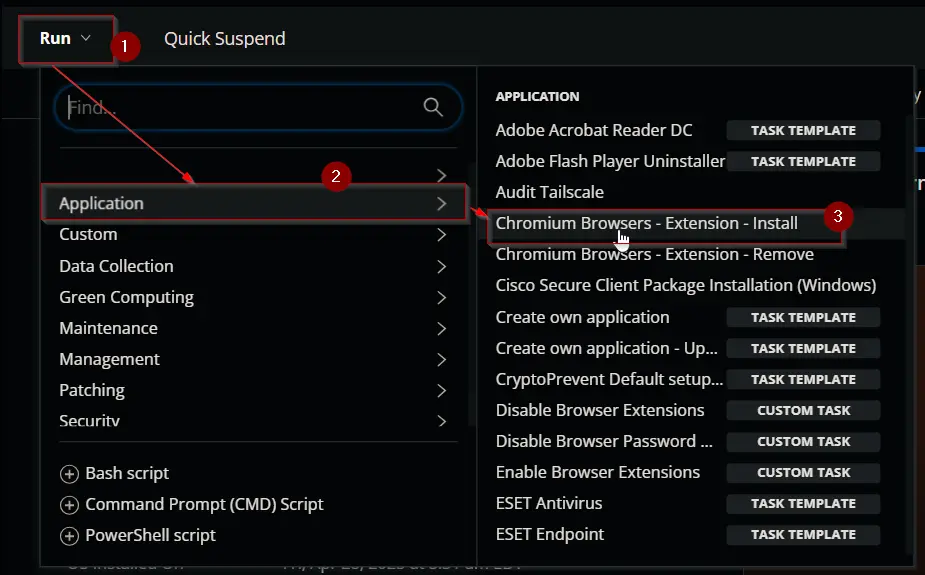Screen dimensions: 925x575
Task: Expand Custom category chevron
Action: click(x=441, y=235)
